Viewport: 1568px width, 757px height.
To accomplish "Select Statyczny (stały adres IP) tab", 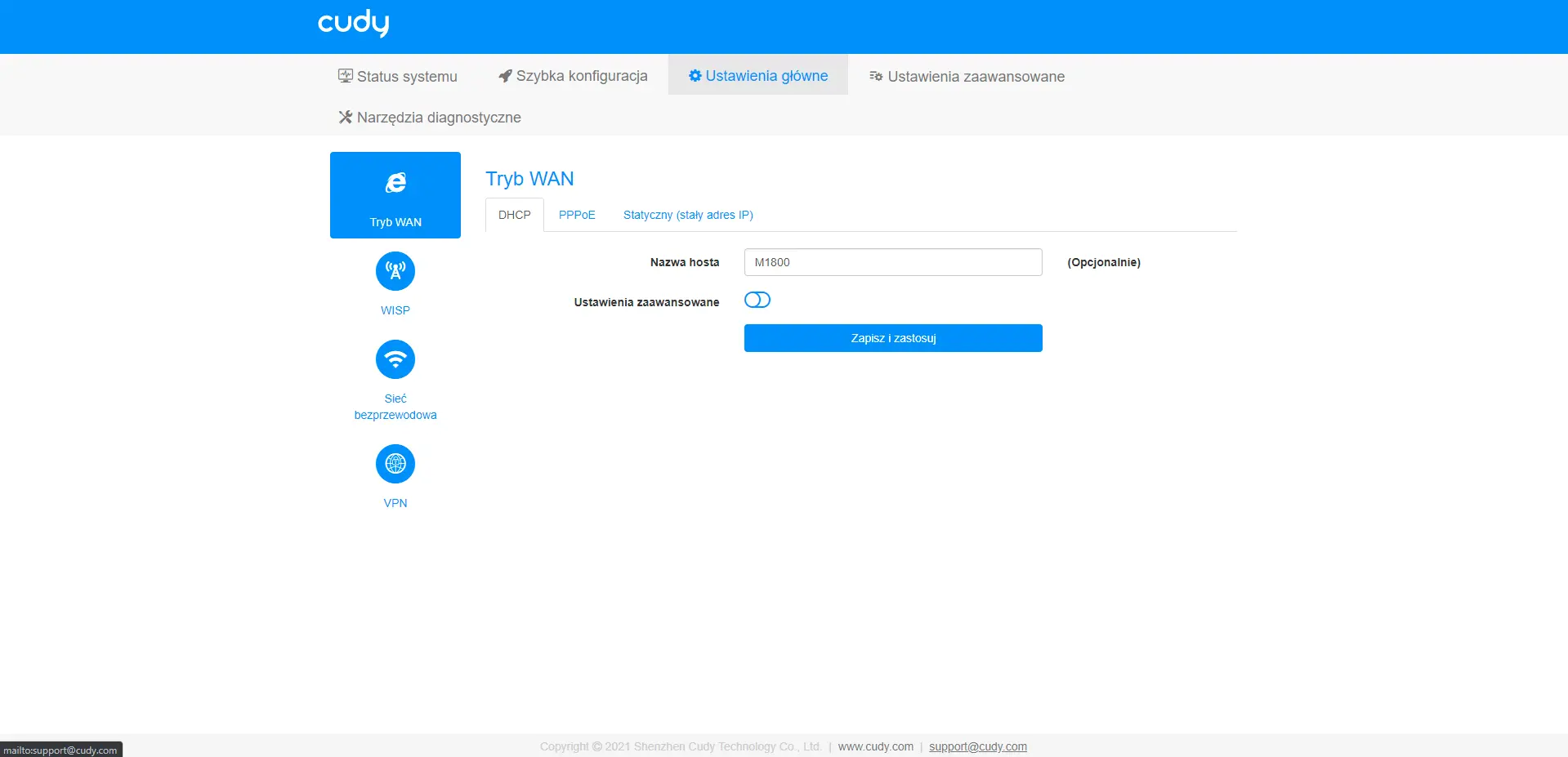I will click(x=688, y=215).
